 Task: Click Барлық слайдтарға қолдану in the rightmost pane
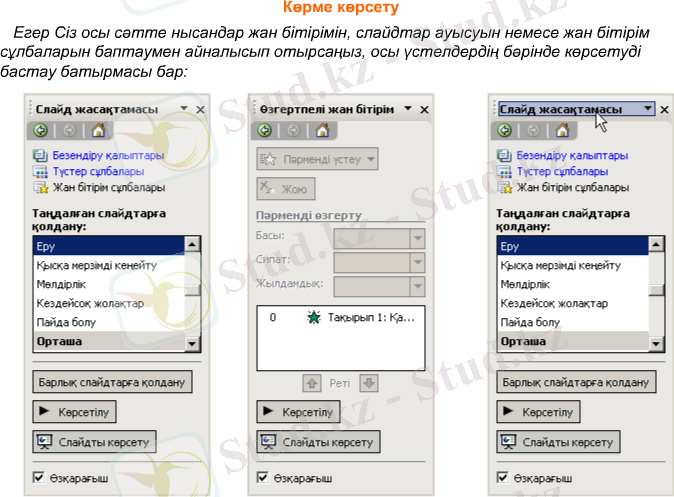[575, 382]
